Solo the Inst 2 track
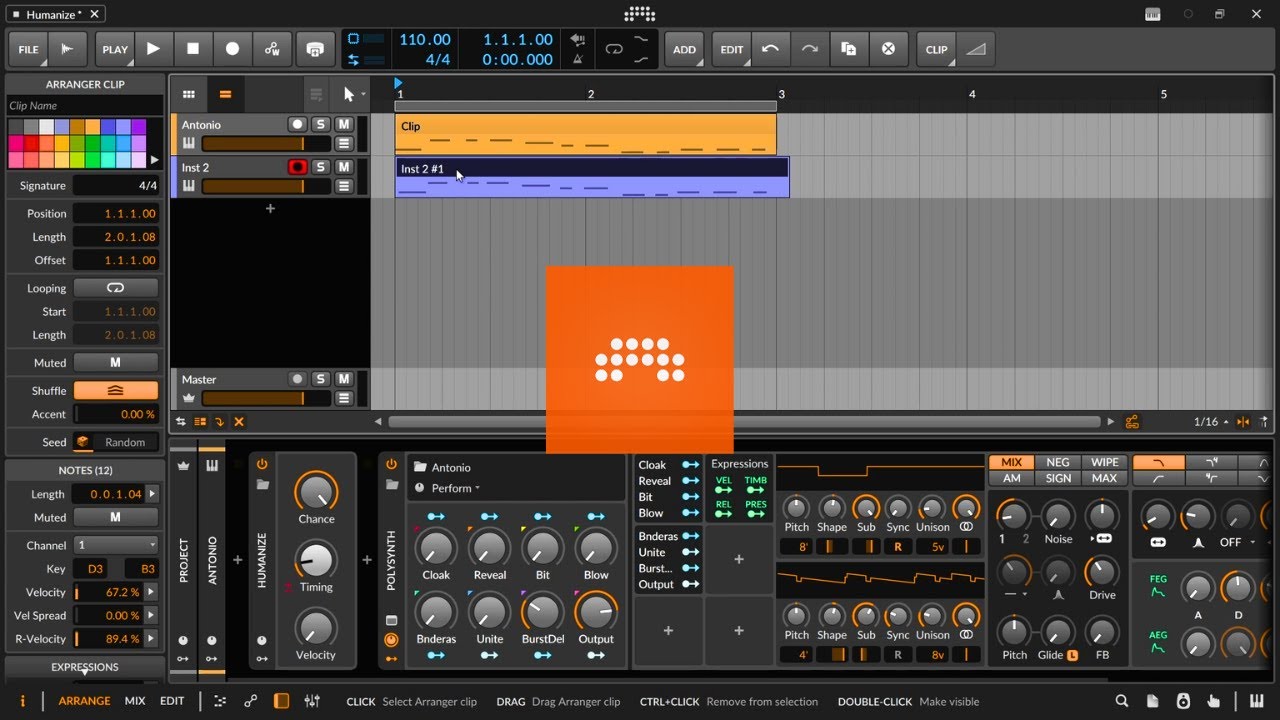Screen dimensions: 1280x720 click(x=321, y=167)
